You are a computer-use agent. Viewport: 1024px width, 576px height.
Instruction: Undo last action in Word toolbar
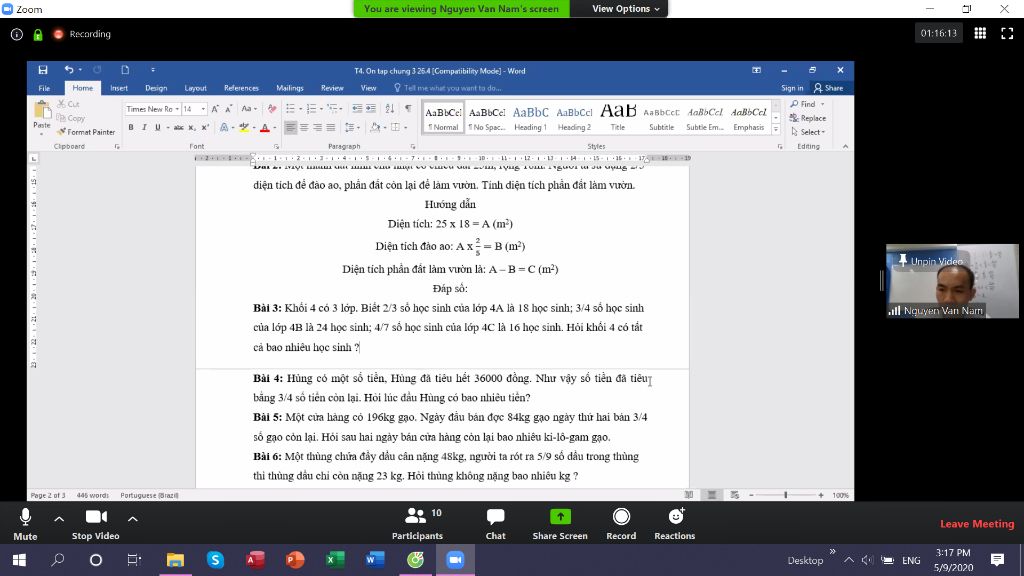tap(69, 70)
